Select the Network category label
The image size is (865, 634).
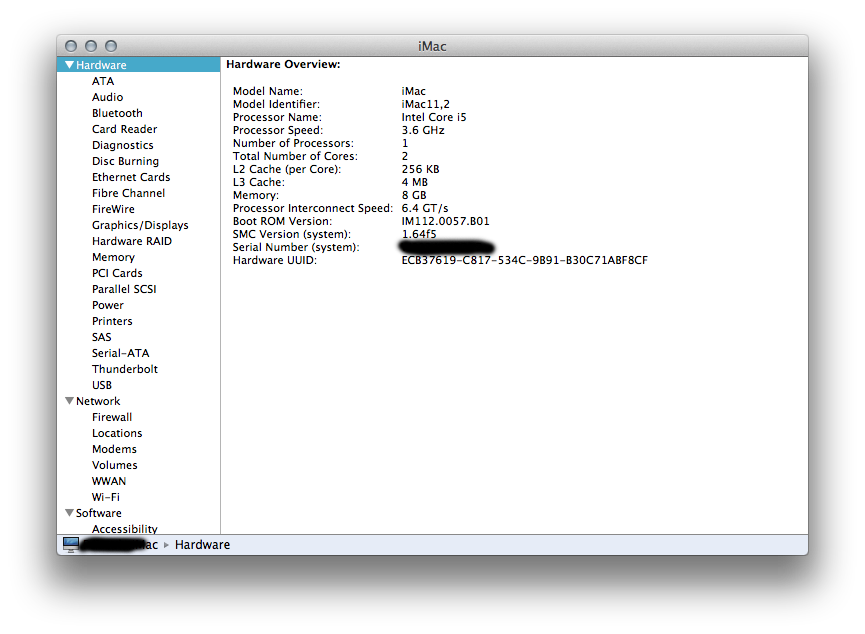pos(98,401)
